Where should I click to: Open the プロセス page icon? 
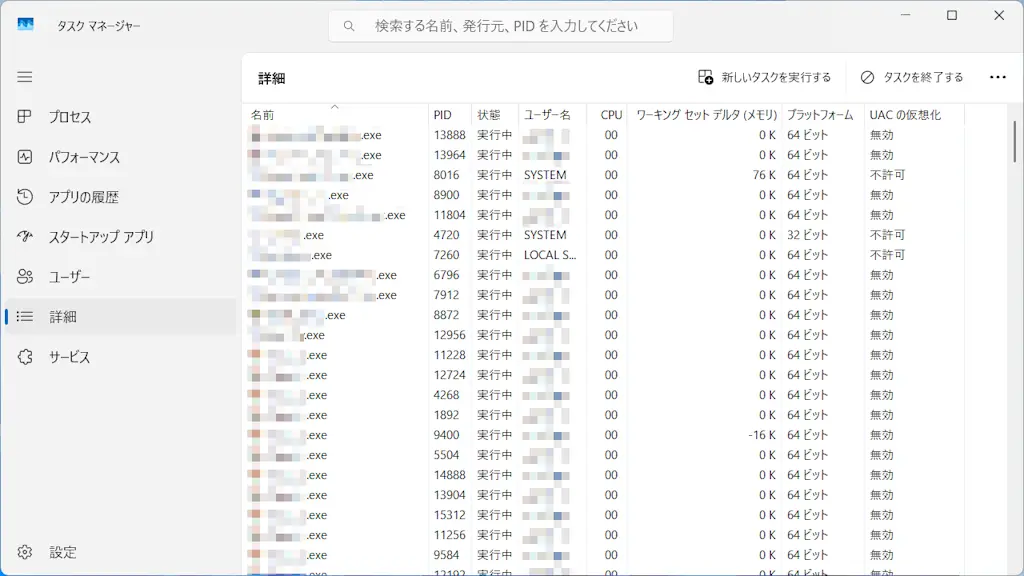25,117
